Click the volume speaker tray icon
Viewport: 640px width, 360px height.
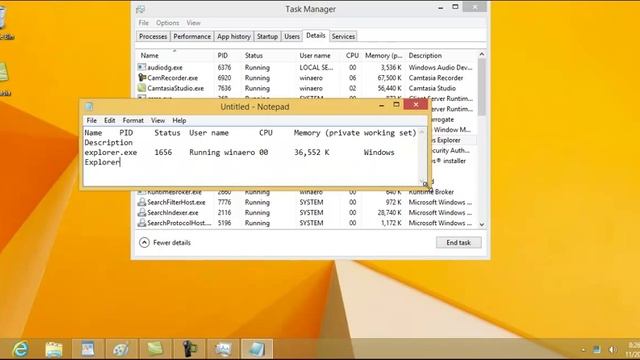coord(612,350)
